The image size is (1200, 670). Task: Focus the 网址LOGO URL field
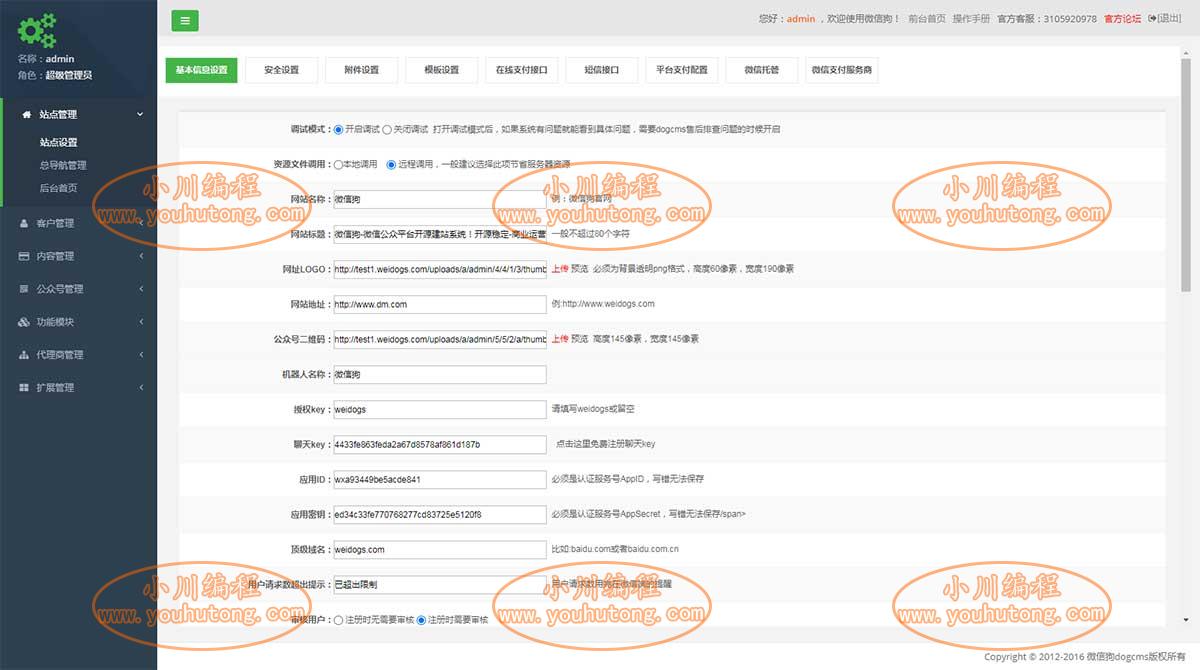click(x=439, y=269)
